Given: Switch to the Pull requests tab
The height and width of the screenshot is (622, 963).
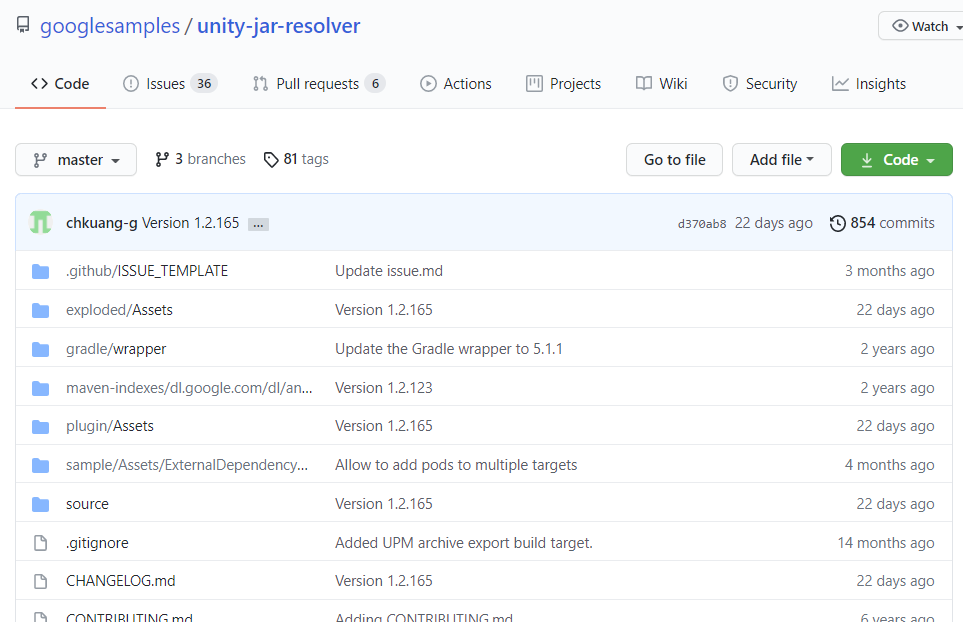Looking at the screenshot, I should click(x=318, y=83).
